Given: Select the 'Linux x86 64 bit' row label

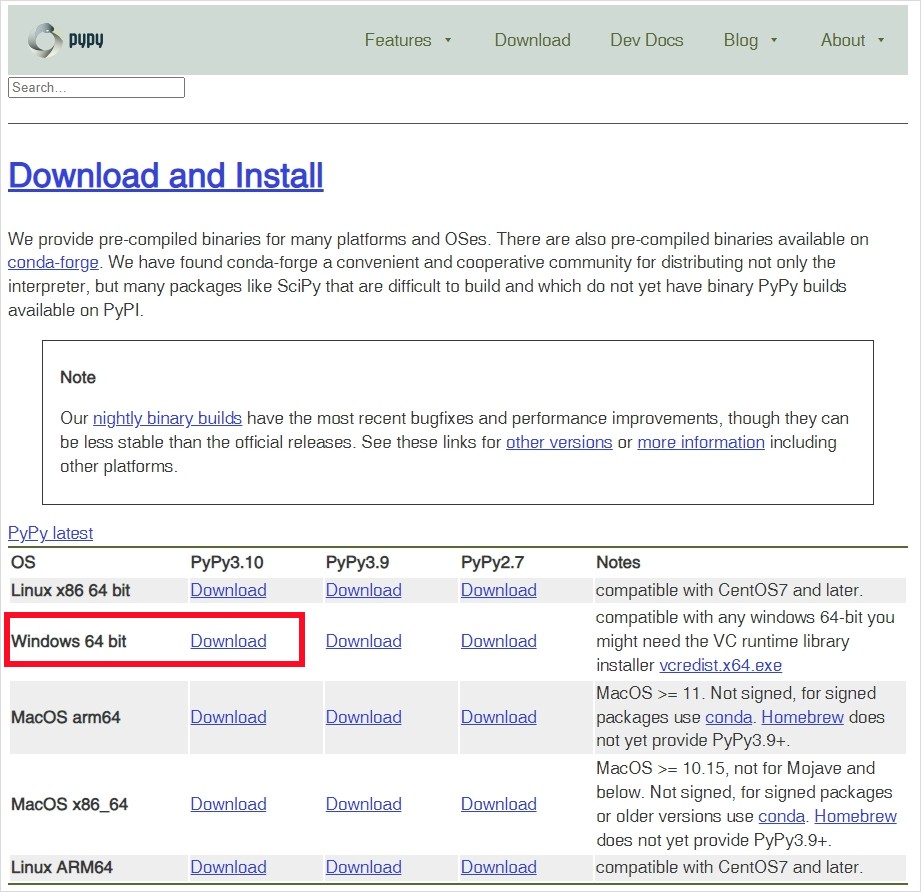Looking at the screenshot, I should (x=70, y=590).
